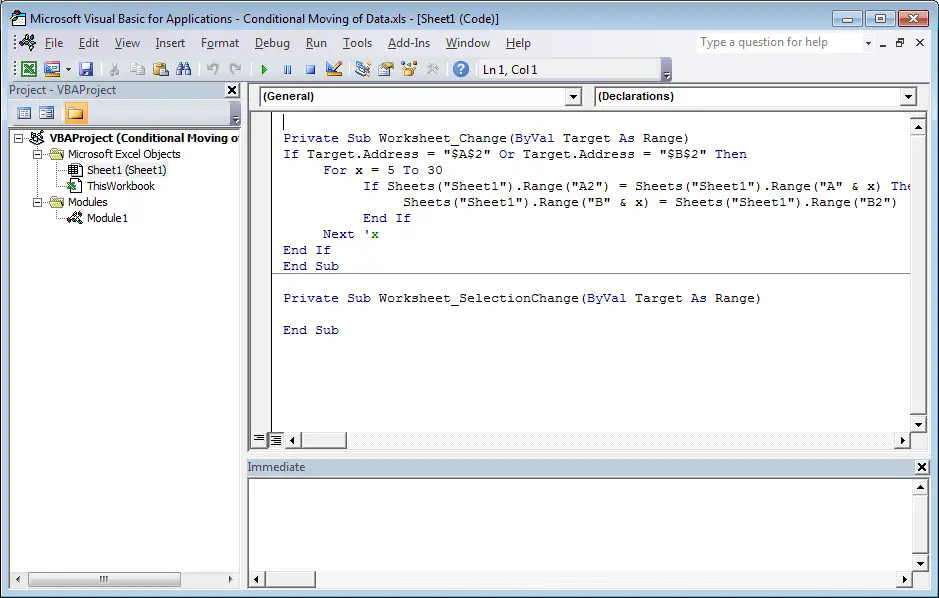Collapse Microsoft Excel Objects folder
Image resolution: width=939 pixels, height=598 pixels.
pyautogui.click(x=37, y=154)
